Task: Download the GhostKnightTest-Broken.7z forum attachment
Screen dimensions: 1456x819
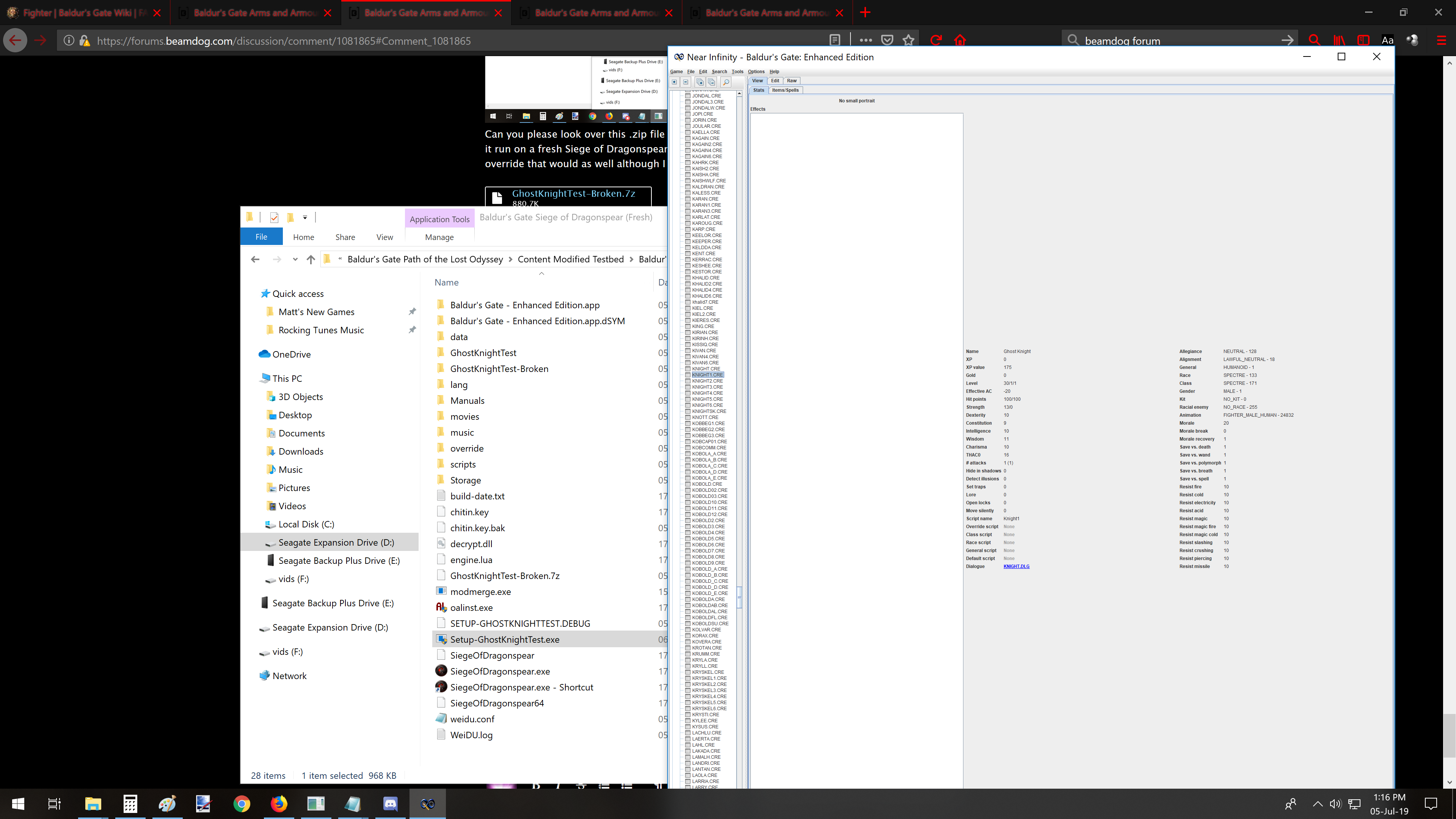Action: (573, 193)
